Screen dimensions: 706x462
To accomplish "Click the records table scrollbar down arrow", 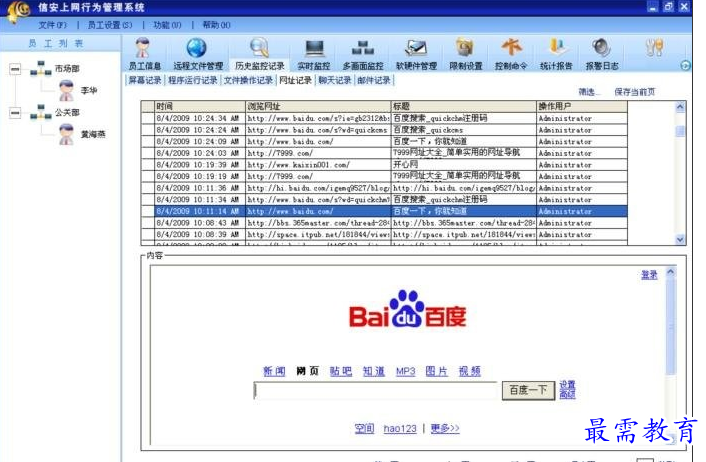I will coord(680,240).
